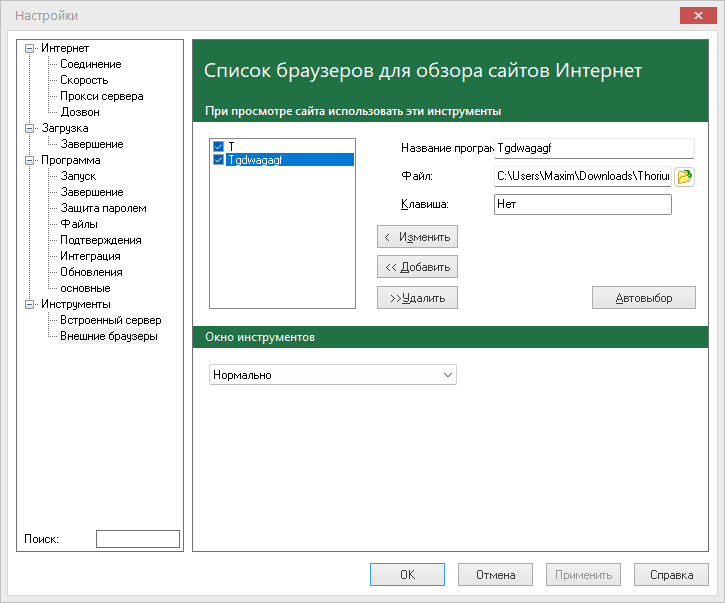Focus the Название программы input field

click(x=594, y=148)
